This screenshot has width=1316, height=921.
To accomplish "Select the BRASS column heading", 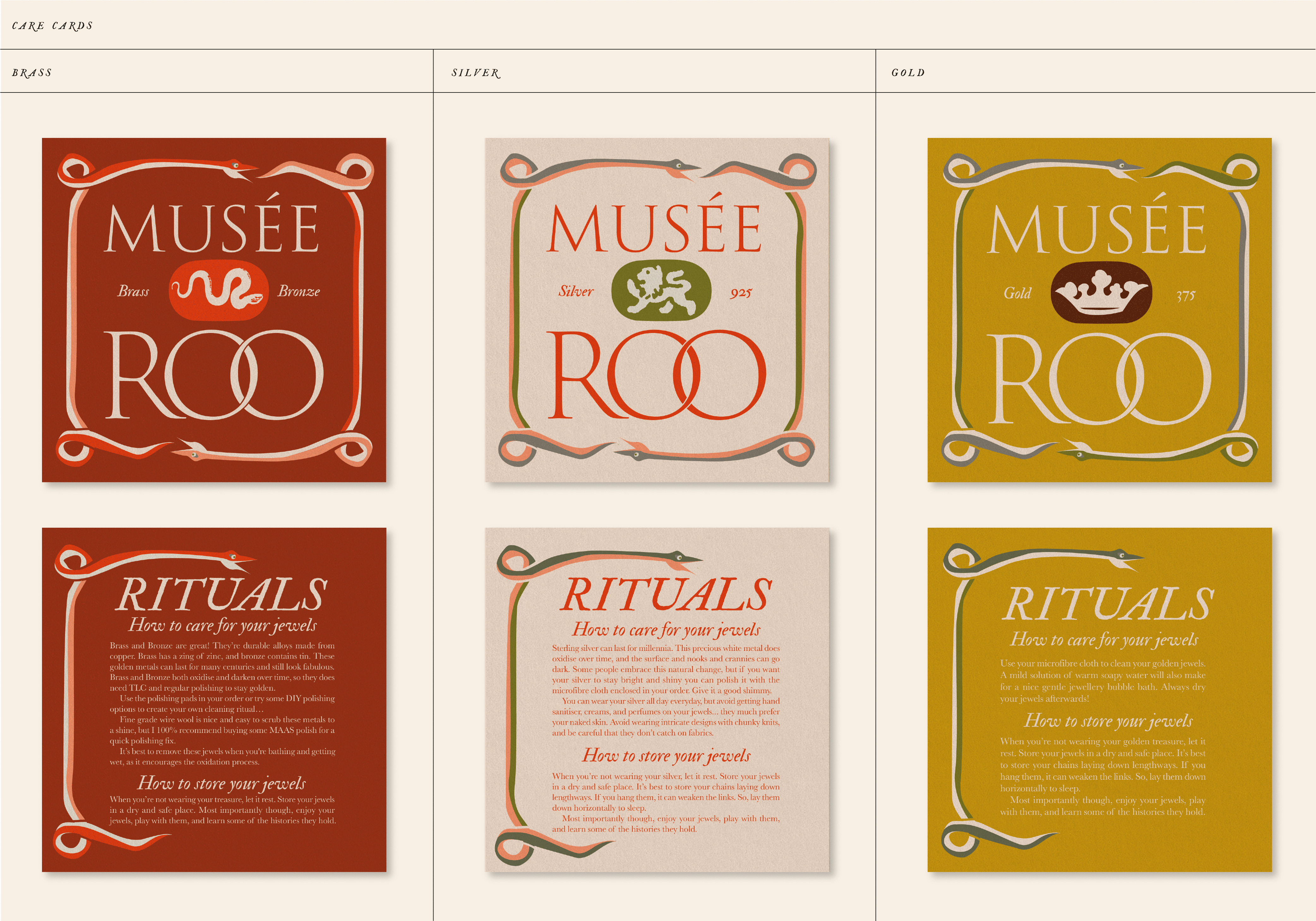I will pyautogui.click(x=32, y=73).
